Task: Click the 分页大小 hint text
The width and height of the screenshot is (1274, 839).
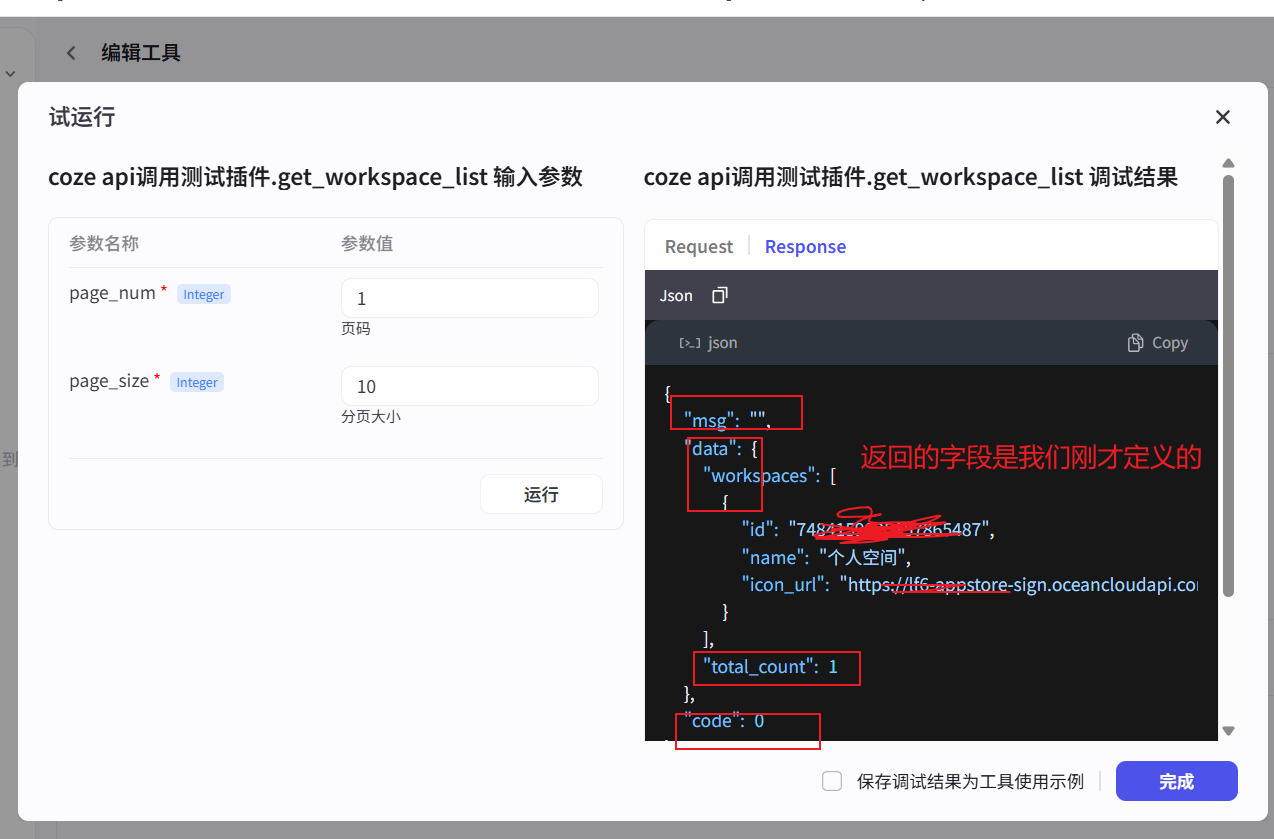Action: (371, 417)
